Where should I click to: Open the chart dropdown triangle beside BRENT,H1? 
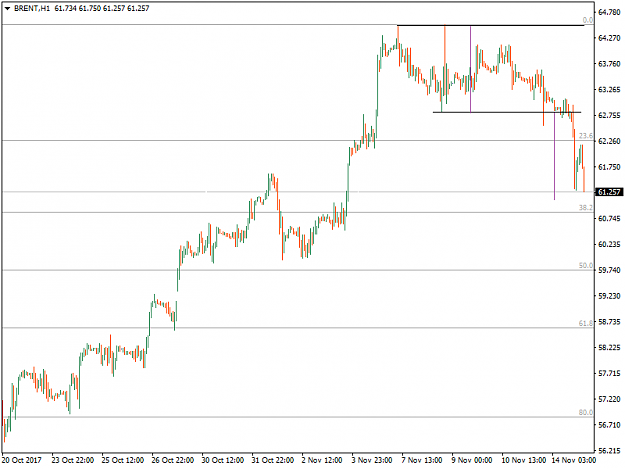click(x=7, y=8)
